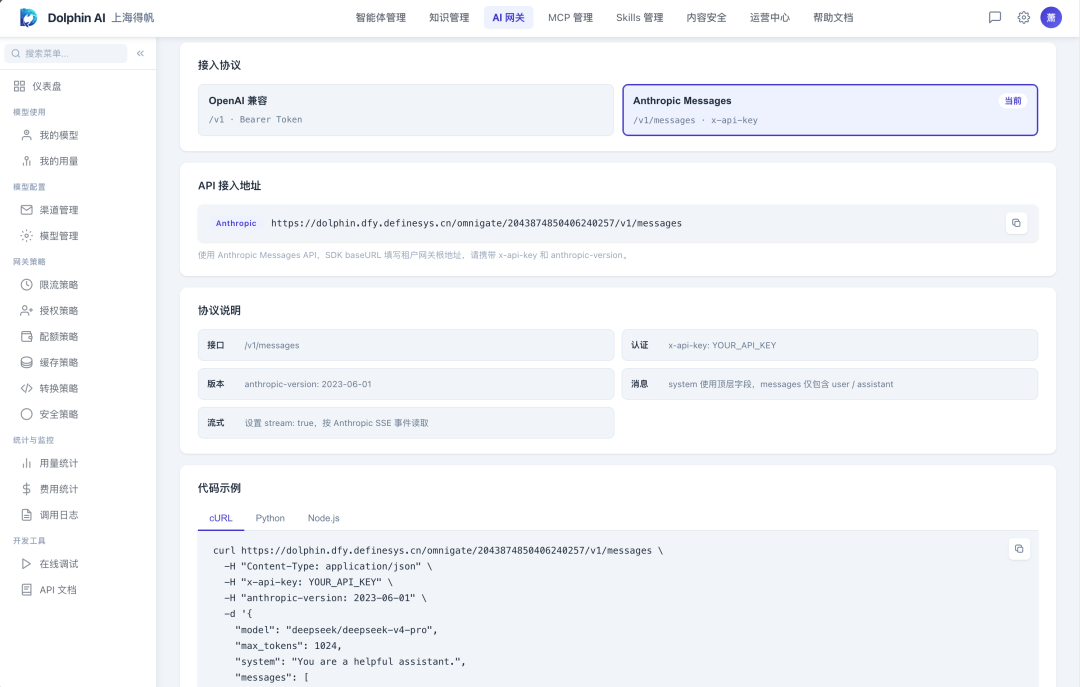Switch to the Node.js code tab
Image resolution: width=1080 pixels, height=687 pixels.
pos(324,518)
